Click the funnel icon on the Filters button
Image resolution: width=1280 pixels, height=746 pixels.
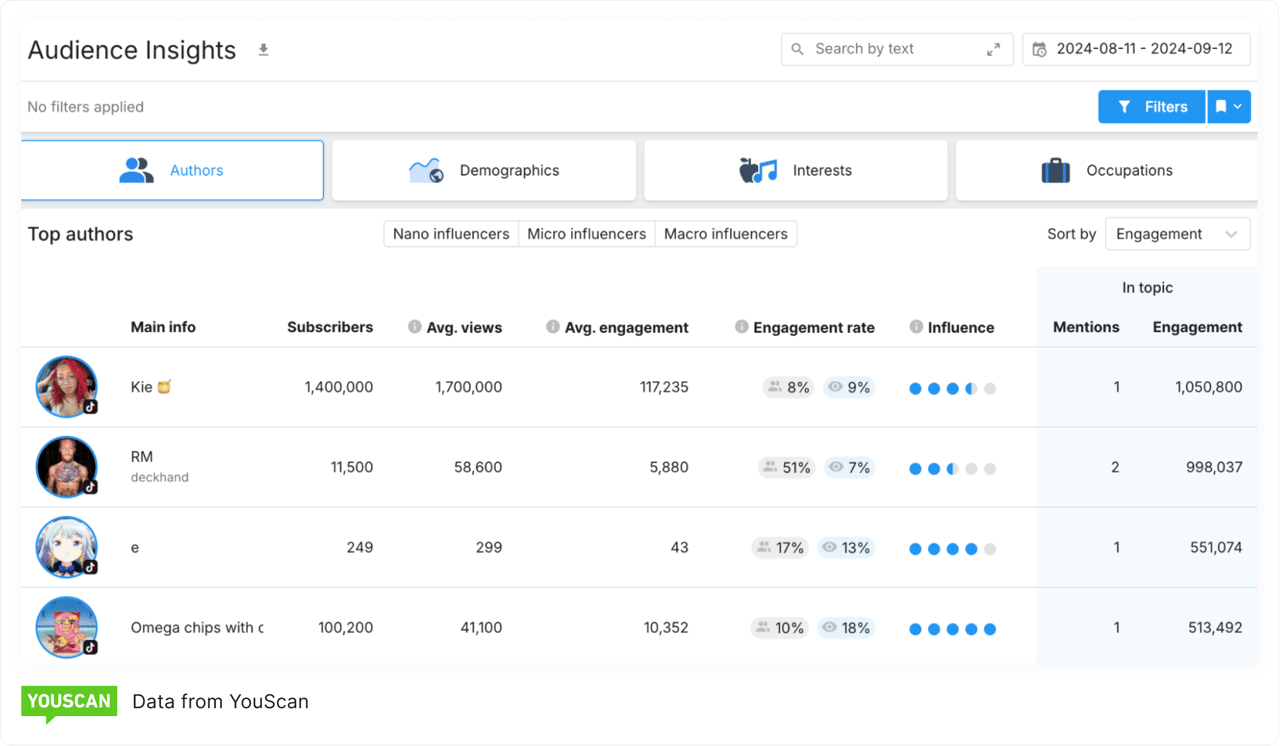click(x=1127, y=106)
